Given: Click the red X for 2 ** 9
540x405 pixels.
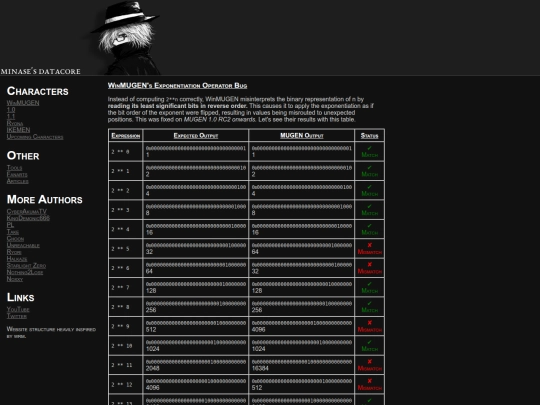Looking at the screenshot, I should click(x=370, y=323).
